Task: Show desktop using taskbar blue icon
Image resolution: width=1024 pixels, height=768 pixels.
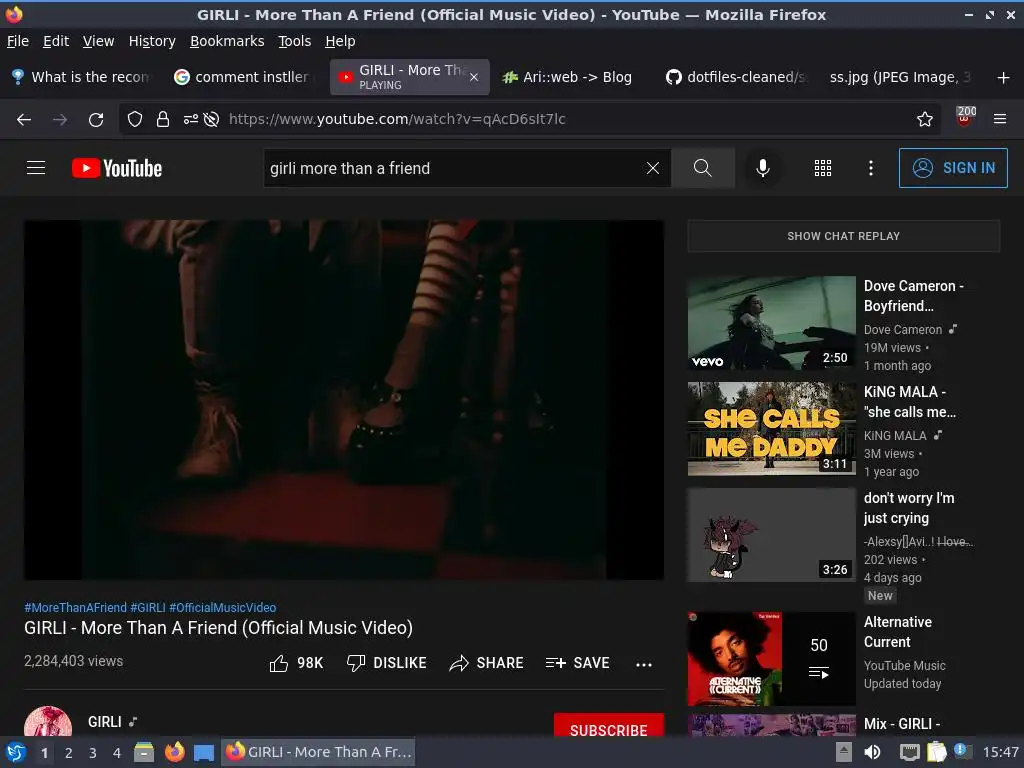Action: (x=204, y=753)
